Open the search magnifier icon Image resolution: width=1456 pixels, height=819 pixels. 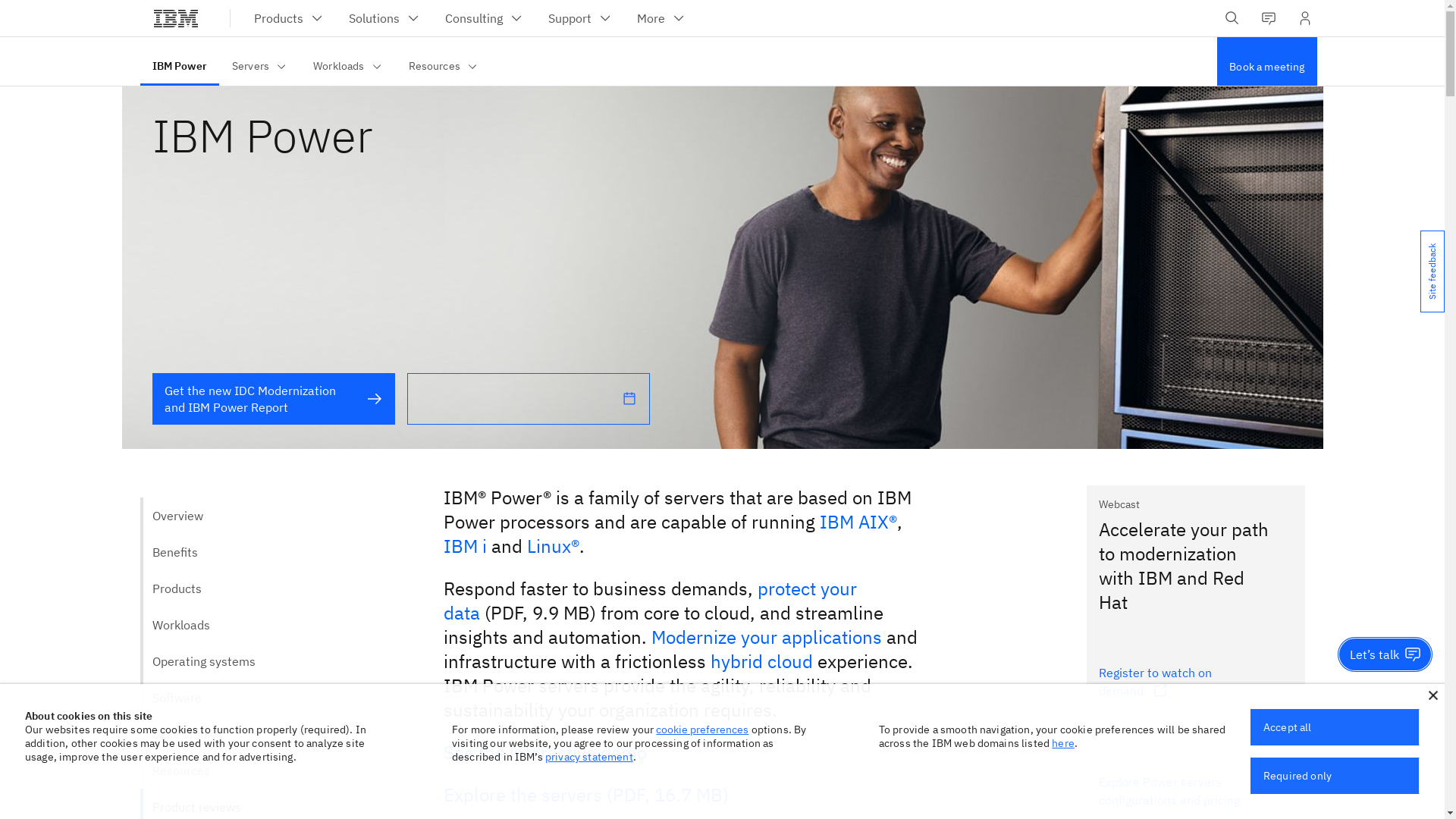point(1232,18)
